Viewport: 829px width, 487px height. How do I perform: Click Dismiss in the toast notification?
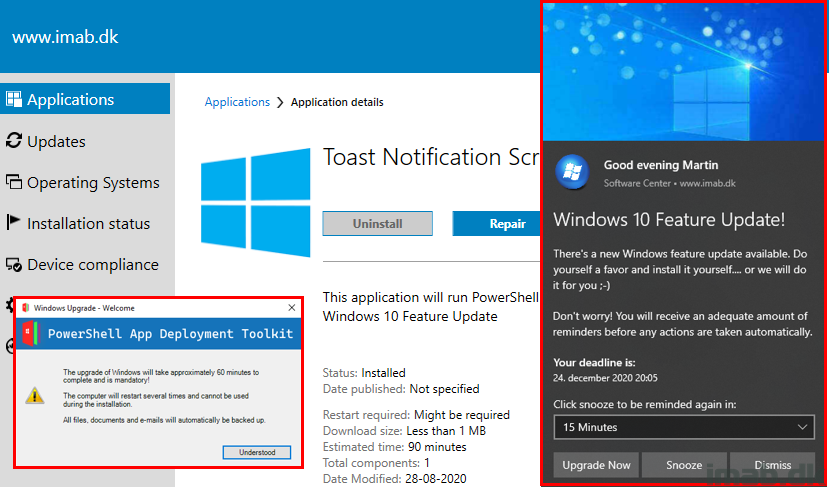click(772, 465)
